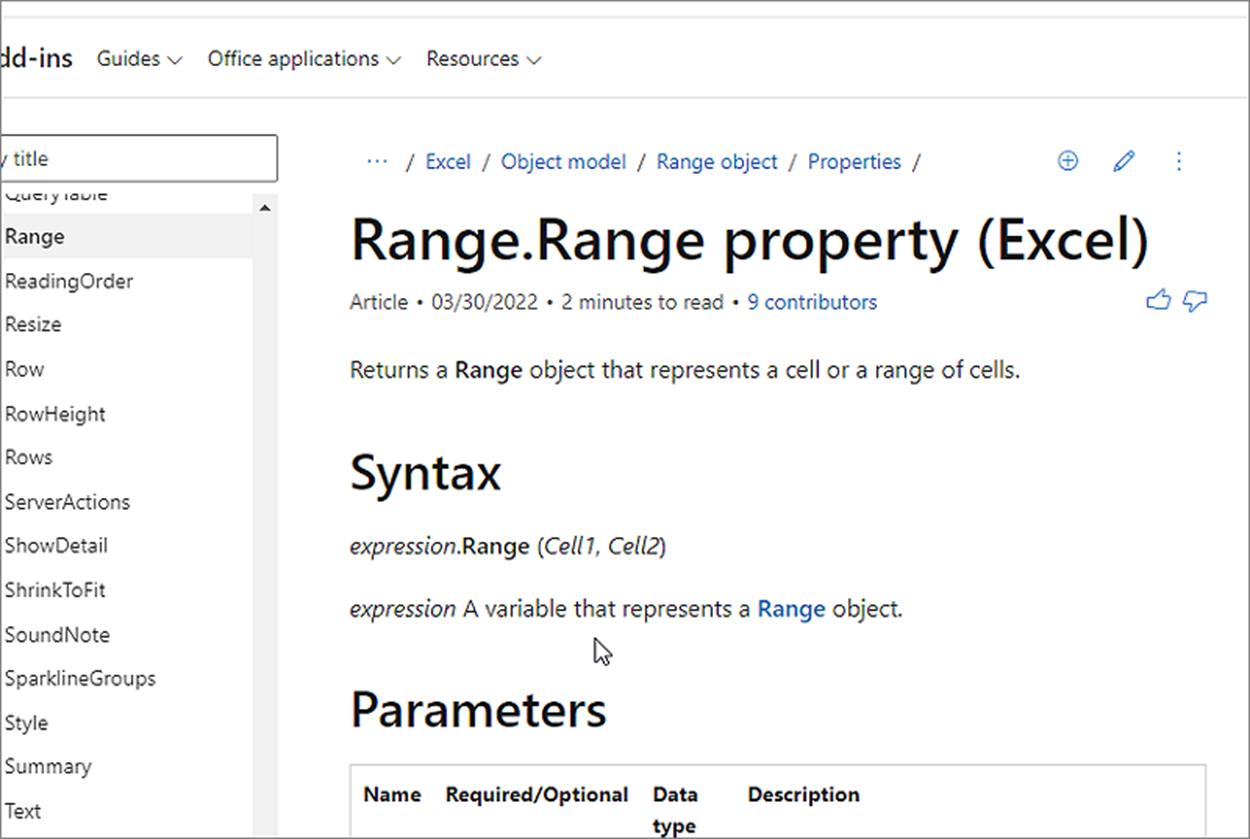Image resolution: width=1250 pixels, height=839 pixels.
Task: Open the 9 contributors link
Action: [x=812, y=302]
